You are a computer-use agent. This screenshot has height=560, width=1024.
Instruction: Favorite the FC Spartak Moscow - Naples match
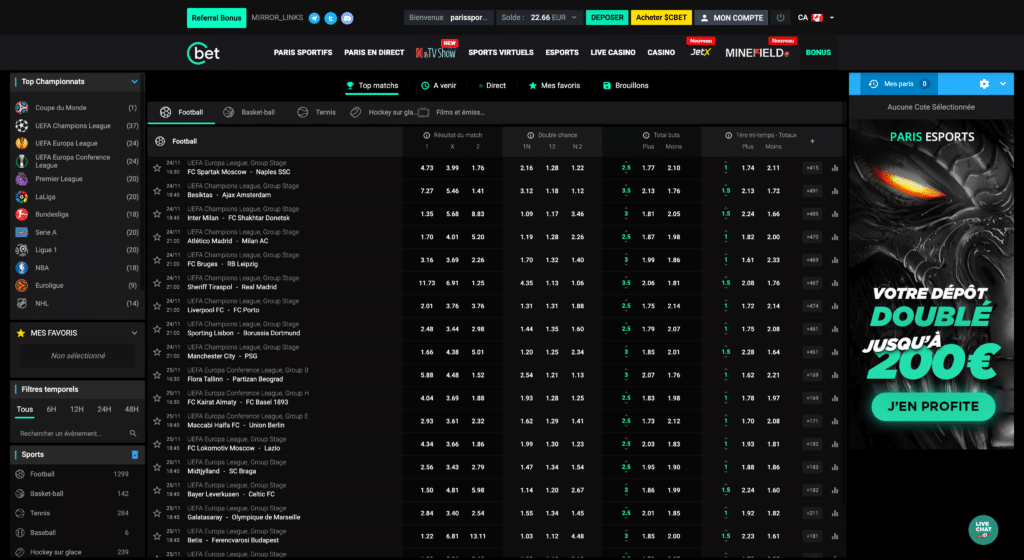157,168
